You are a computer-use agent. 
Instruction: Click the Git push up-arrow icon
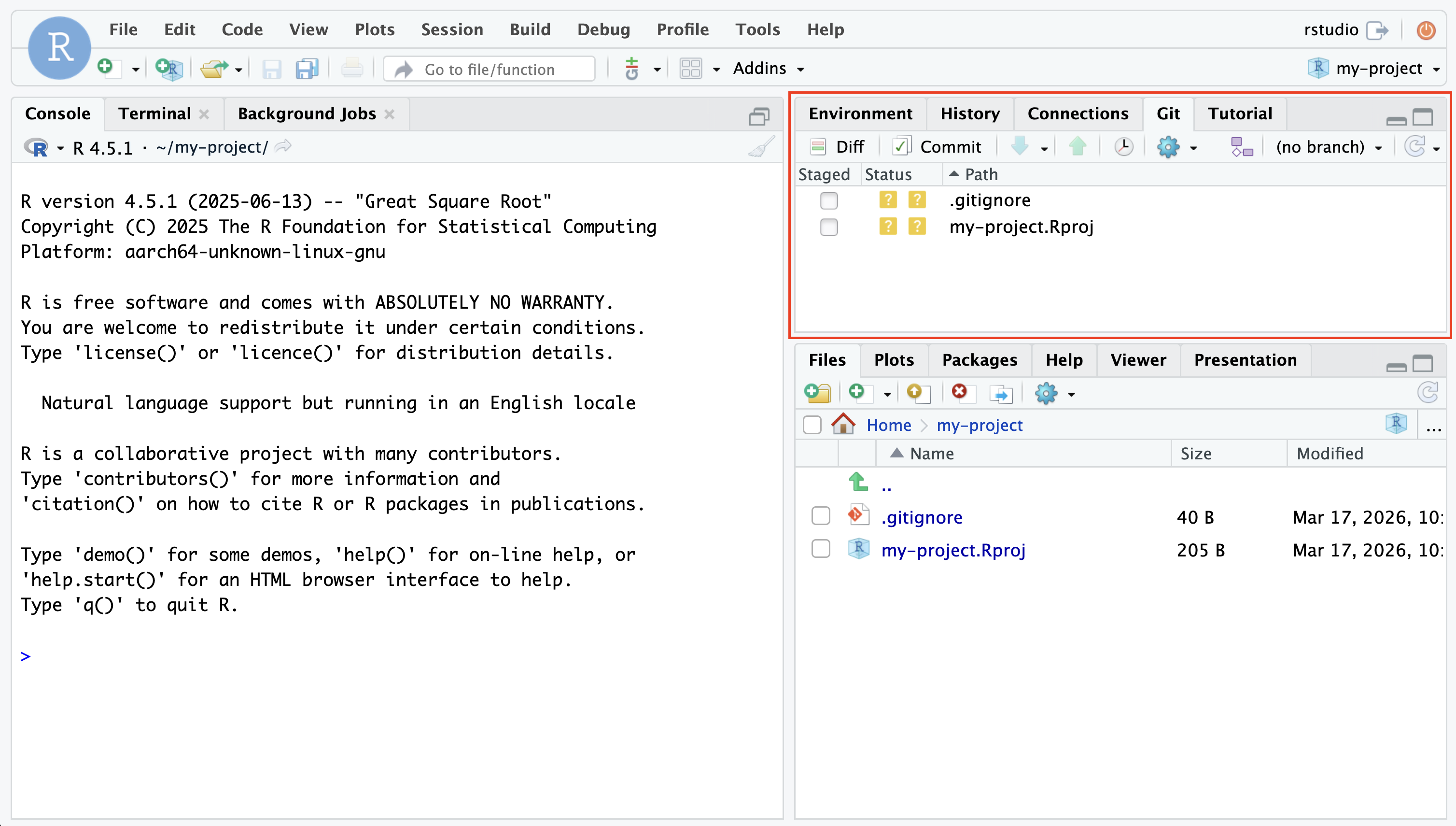(x=1077, y=146)
